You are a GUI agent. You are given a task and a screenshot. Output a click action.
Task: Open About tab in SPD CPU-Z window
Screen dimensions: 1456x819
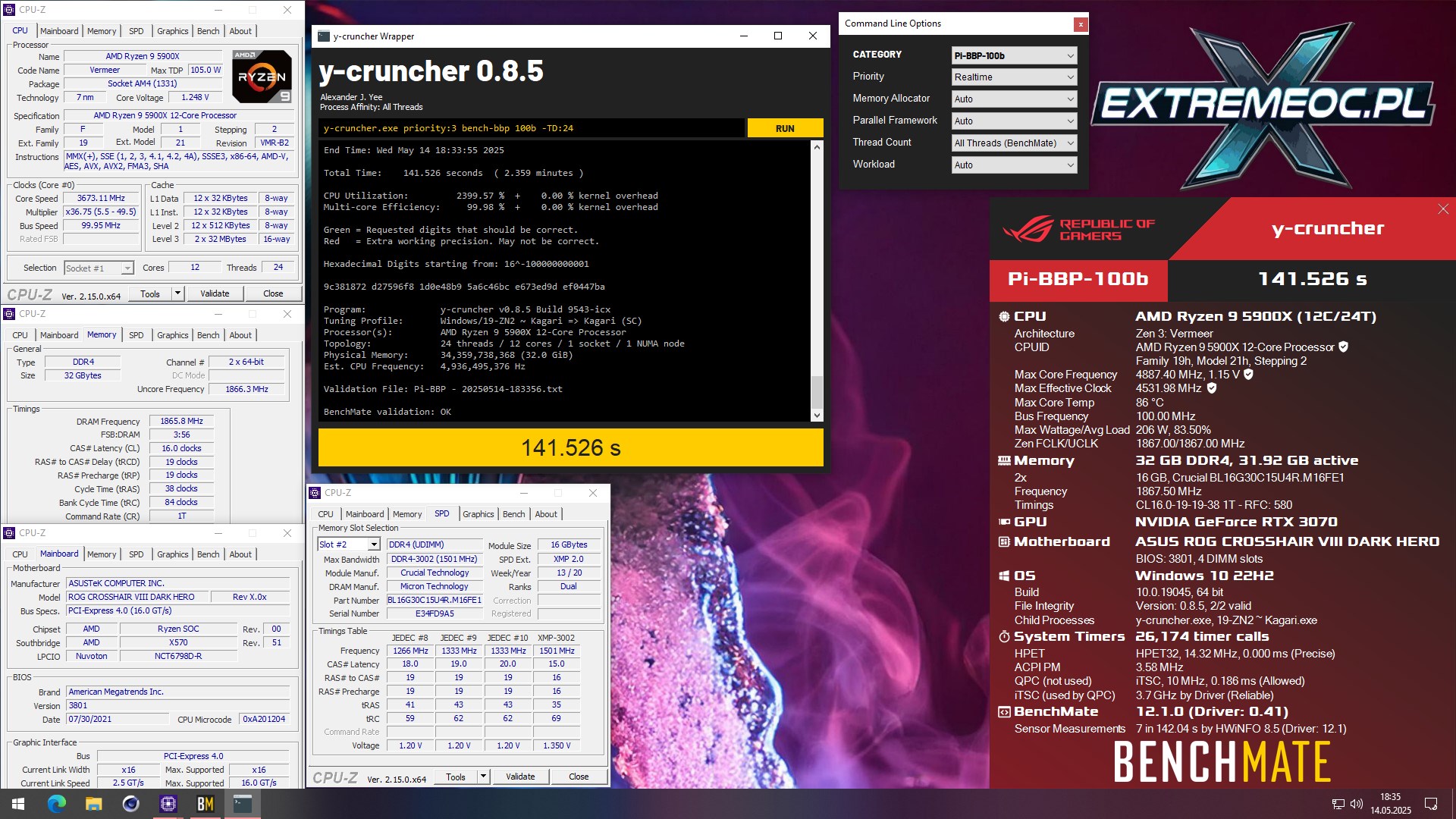546,514
